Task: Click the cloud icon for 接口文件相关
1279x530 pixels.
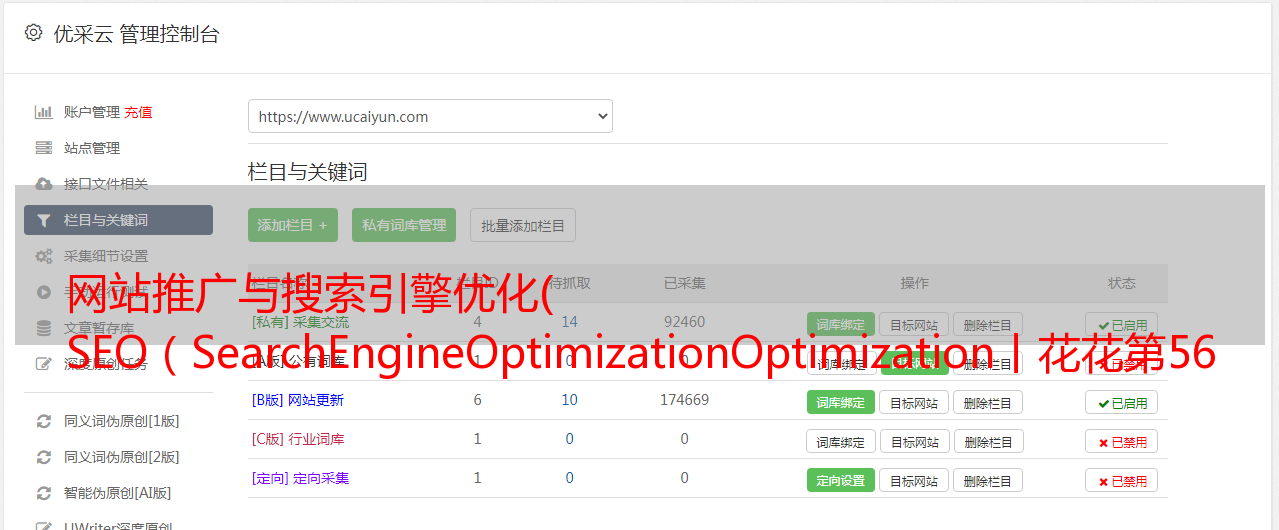Action: (43, 184)
